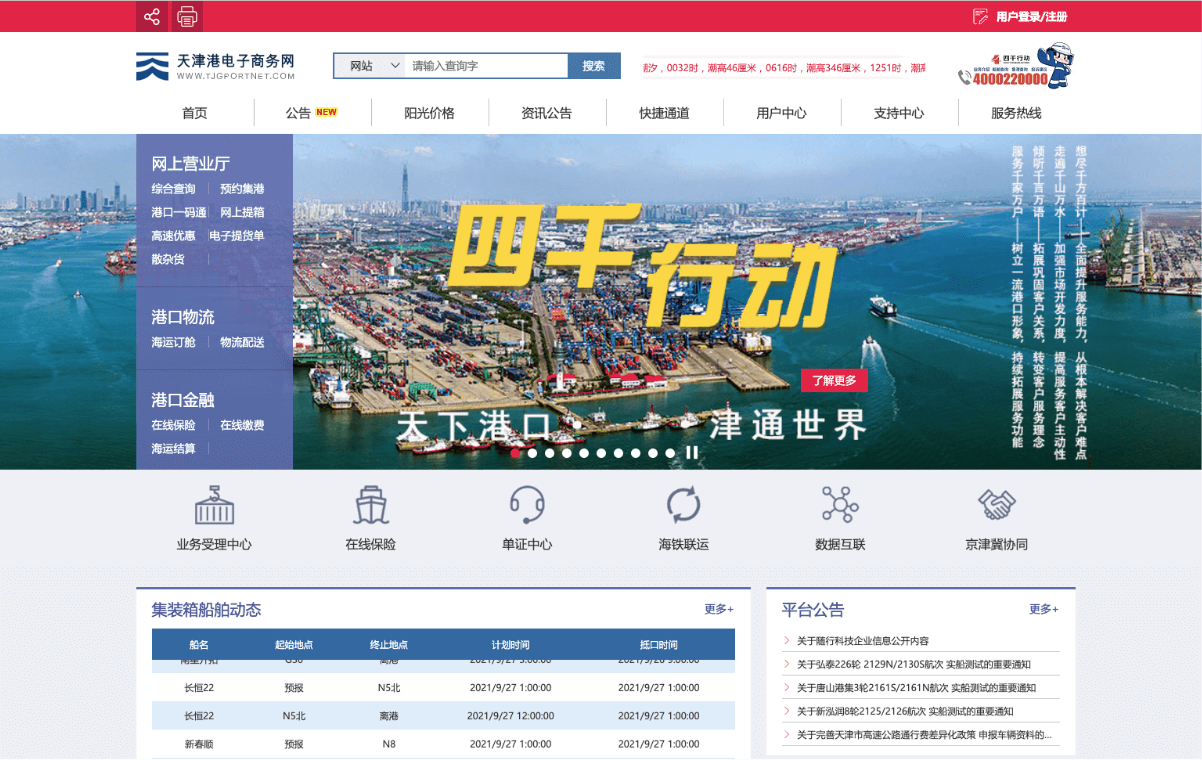Click the 用户登录/注册 link
Screen dimensions: 1202x760
[1030, 17]
